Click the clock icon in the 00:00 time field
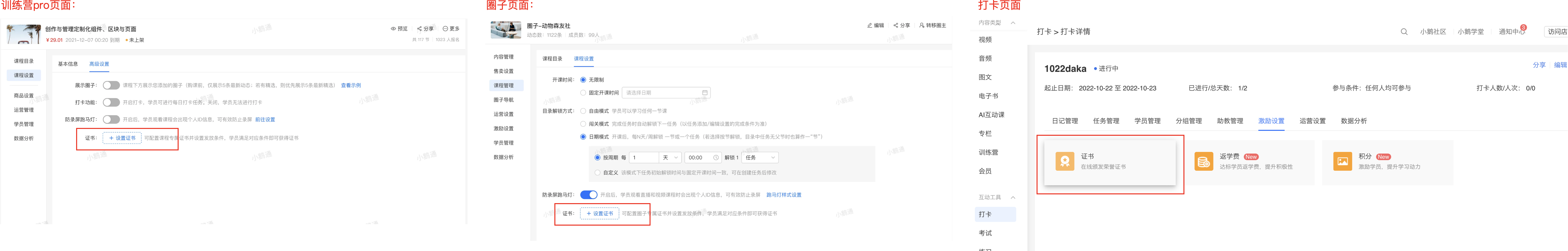 pos(716,158)
